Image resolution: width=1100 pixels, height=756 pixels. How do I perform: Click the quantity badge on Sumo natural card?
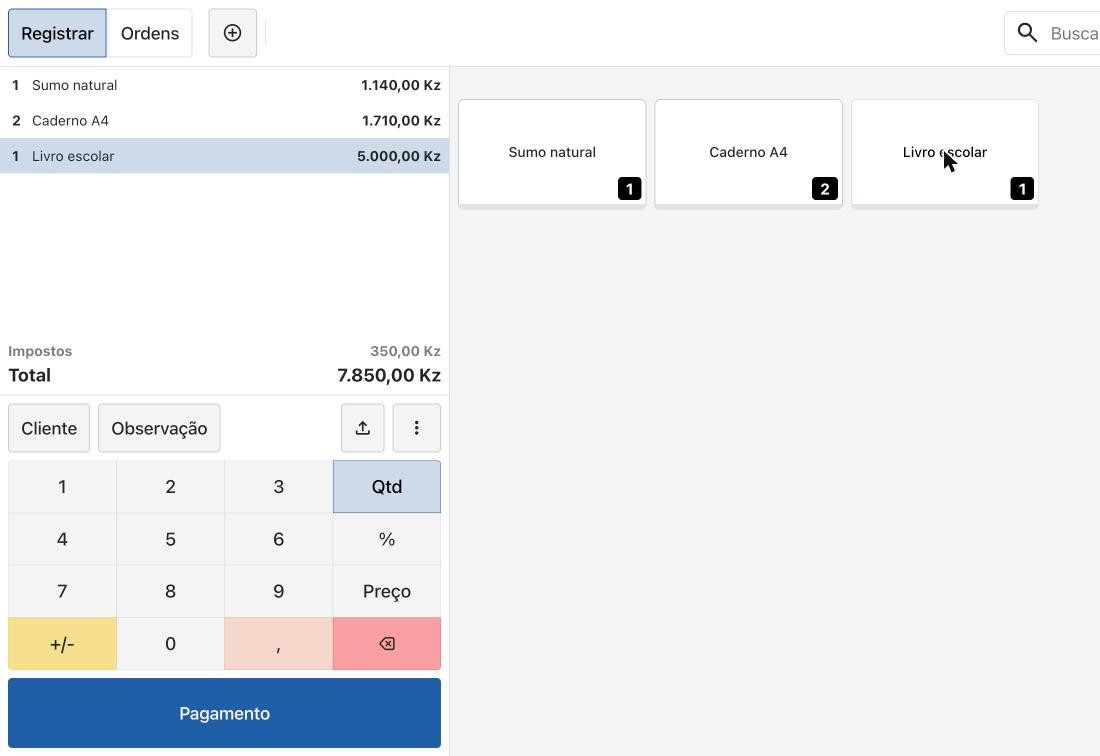pos(629,189)
